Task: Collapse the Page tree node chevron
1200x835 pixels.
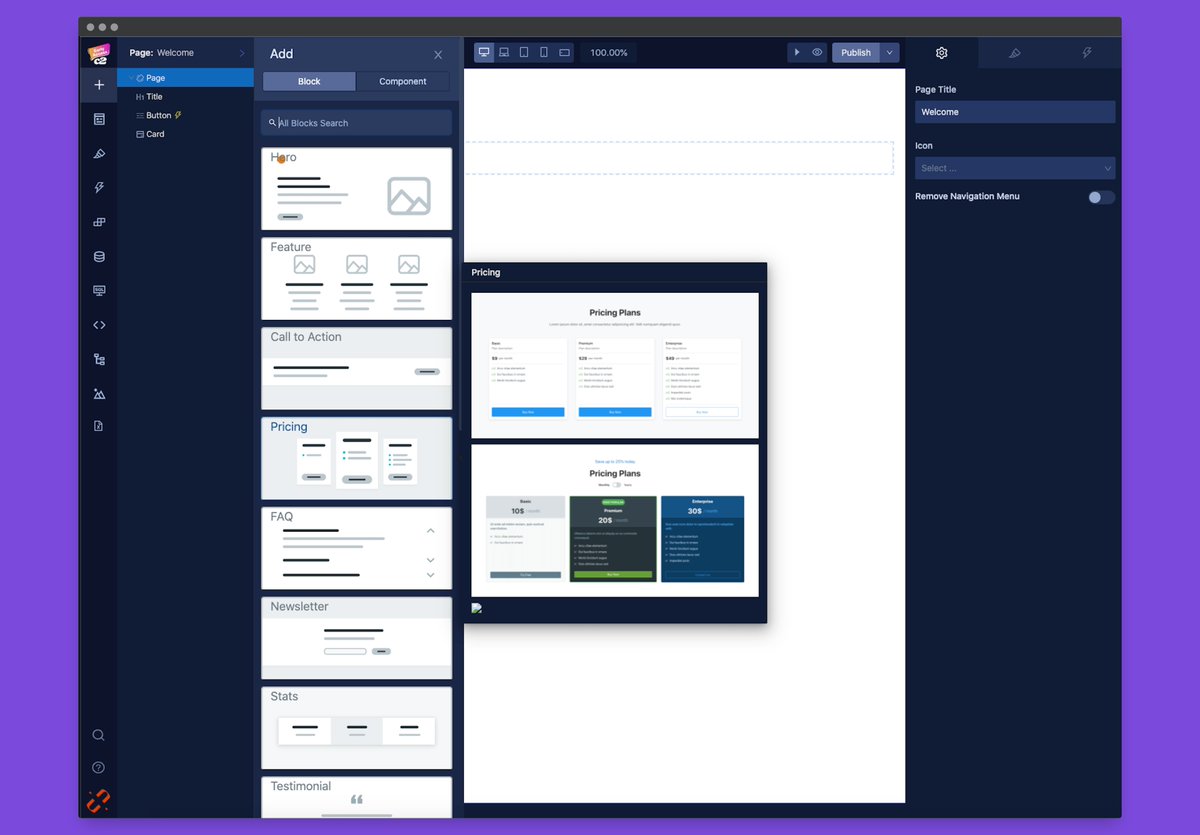Action: (130, 78)
